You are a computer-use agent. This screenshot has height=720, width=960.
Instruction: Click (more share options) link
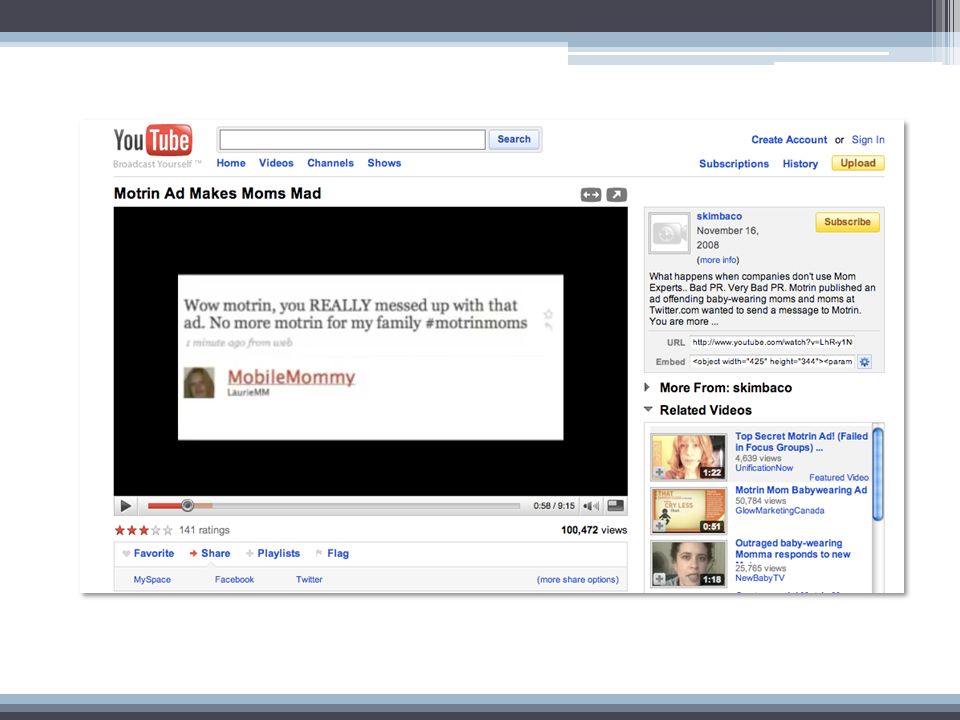pyautogui.click(x=578, y=579)
